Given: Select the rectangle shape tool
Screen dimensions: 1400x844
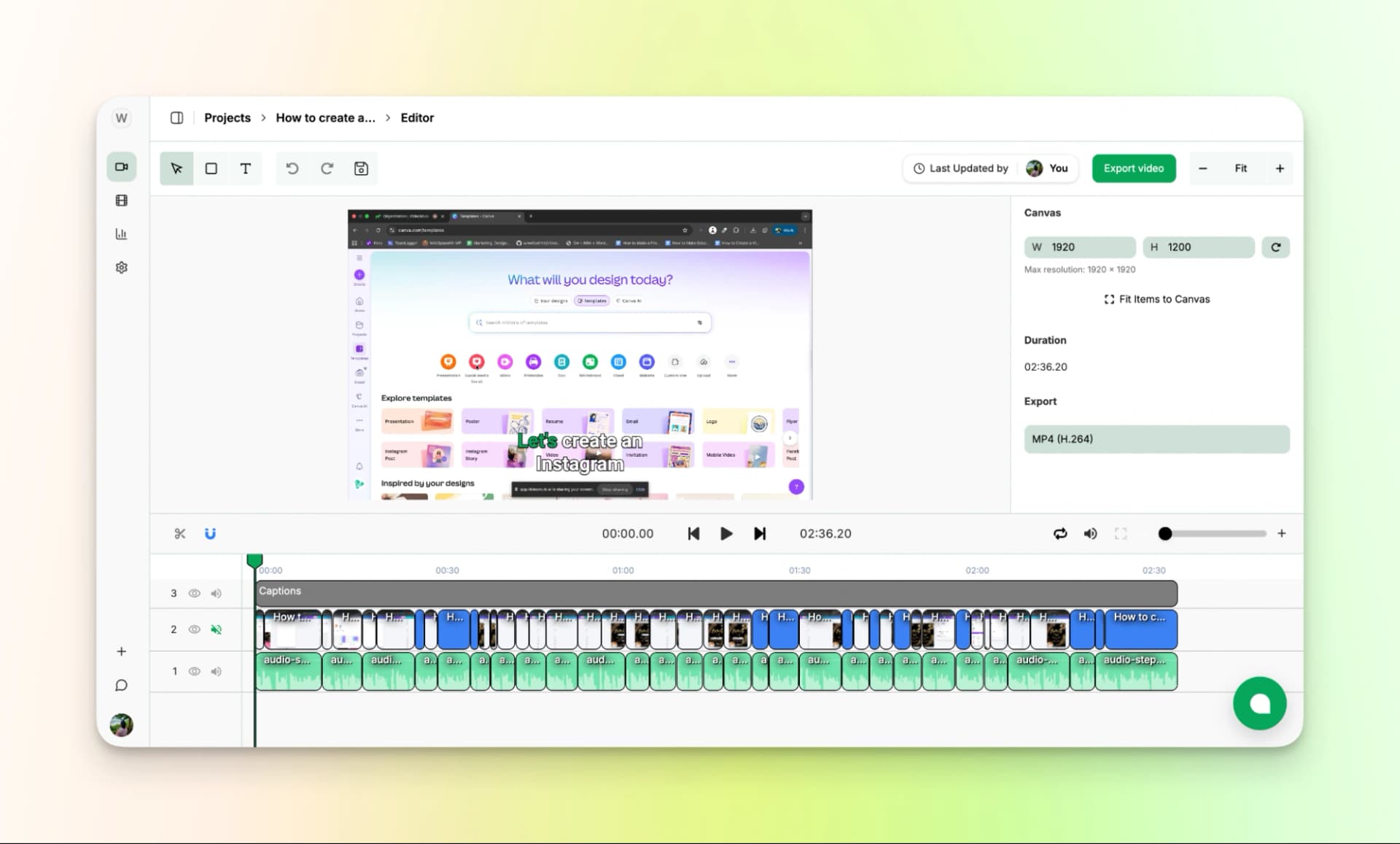Looking at the screenshot, I should click(211, 169).
